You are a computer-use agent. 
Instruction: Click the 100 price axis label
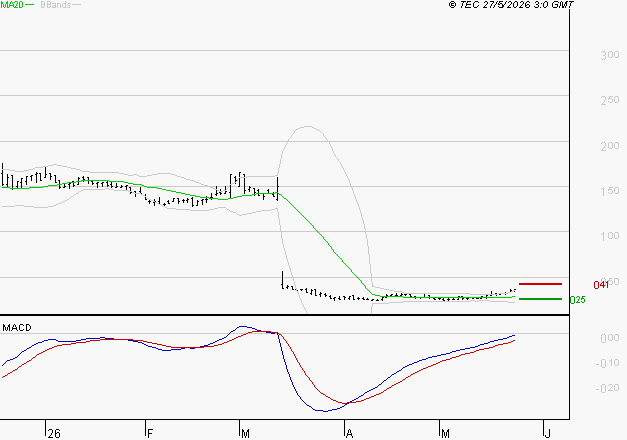(610, 236)
